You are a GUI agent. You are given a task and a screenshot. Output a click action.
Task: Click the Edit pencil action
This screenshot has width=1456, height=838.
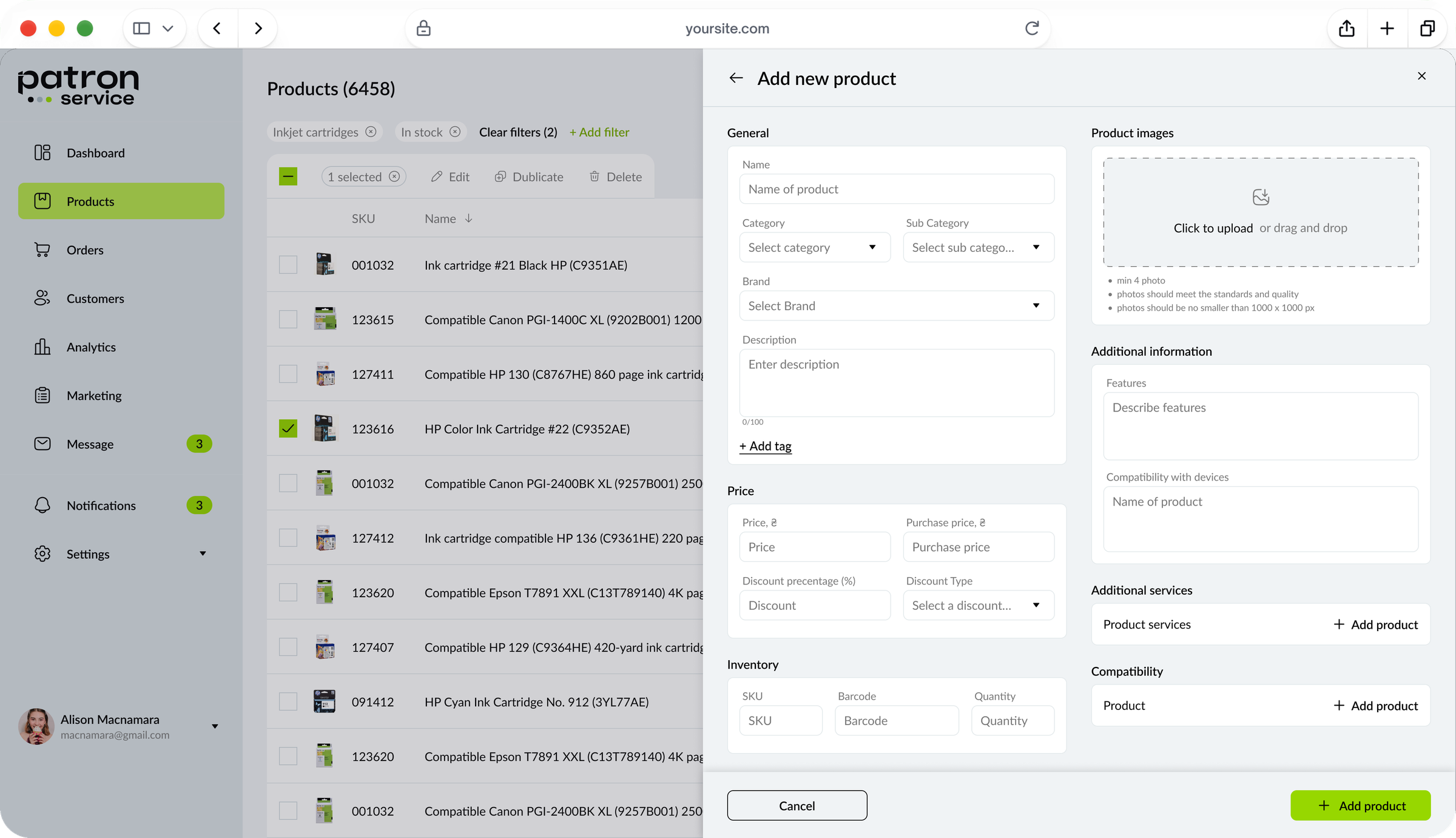click(450, 177)
